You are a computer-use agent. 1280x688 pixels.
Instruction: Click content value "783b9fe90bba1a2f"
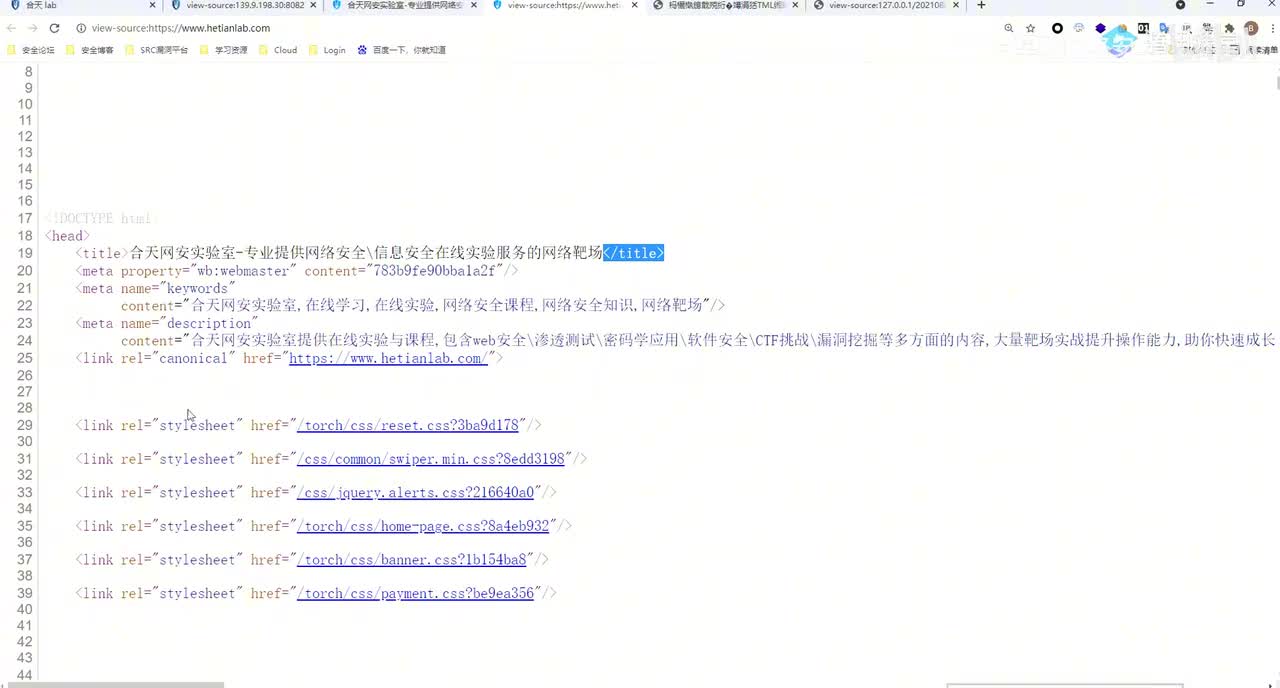(434, 271)
